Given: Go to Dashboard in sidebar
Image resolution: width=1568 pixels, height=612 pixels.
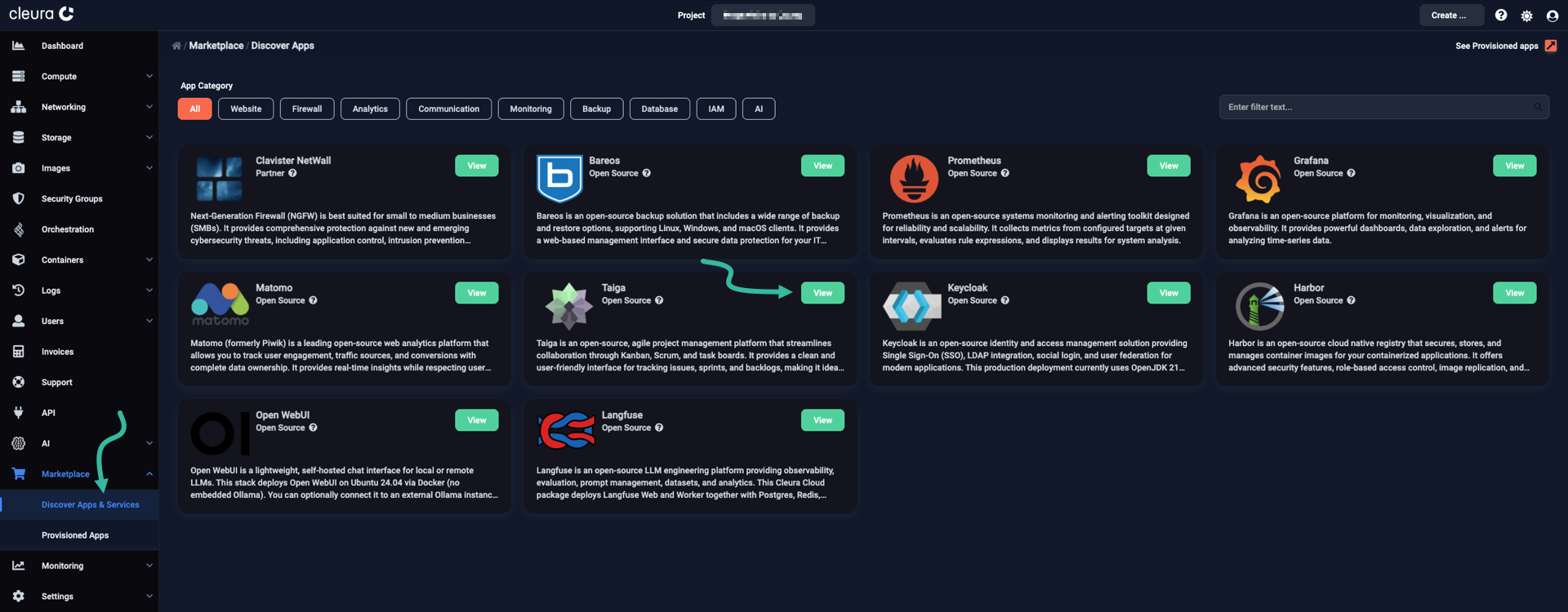Looking at the screenshot, I should (62, 46).
